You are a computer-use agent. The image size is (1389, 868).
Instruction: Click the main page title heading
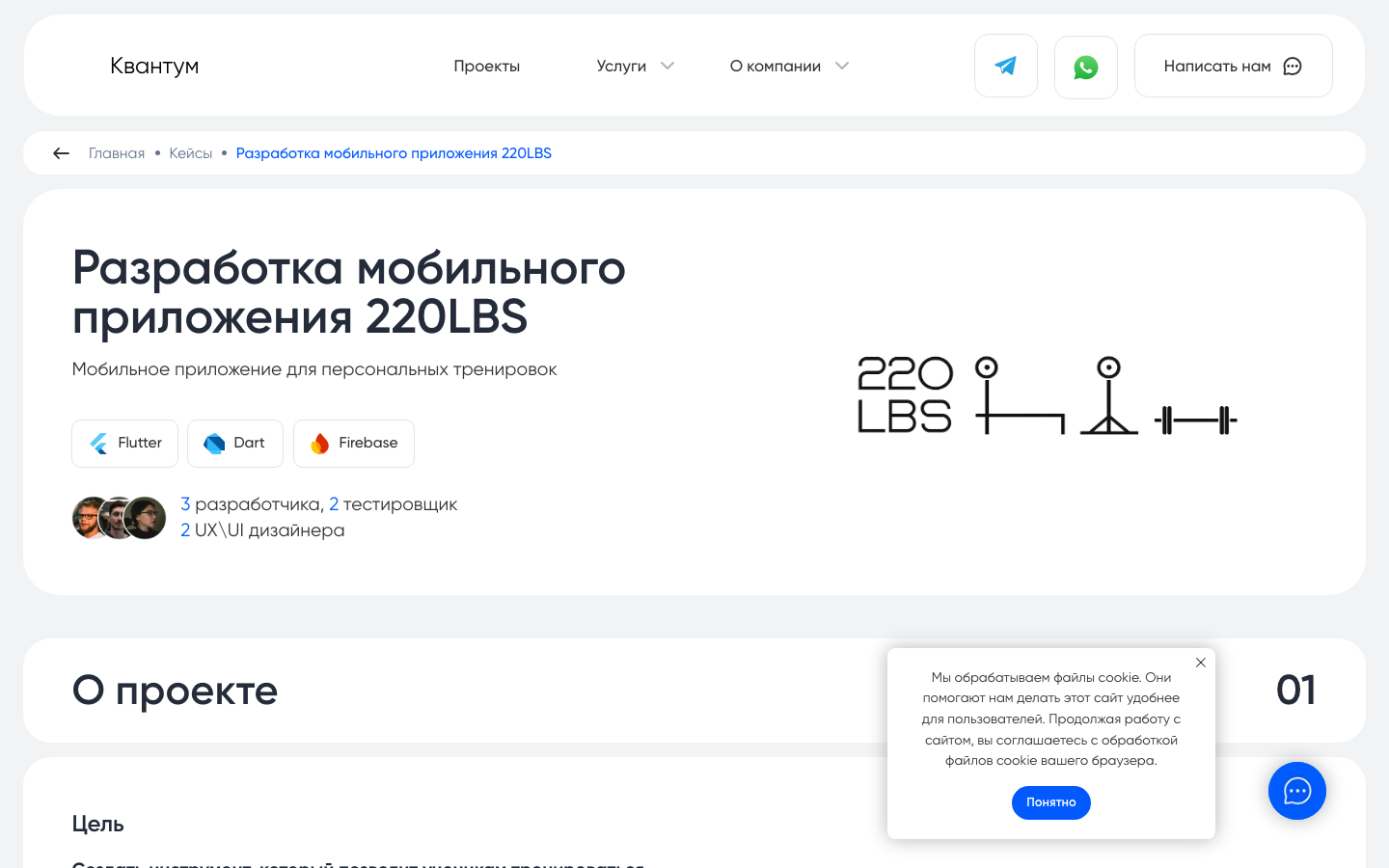click(349, 292)
